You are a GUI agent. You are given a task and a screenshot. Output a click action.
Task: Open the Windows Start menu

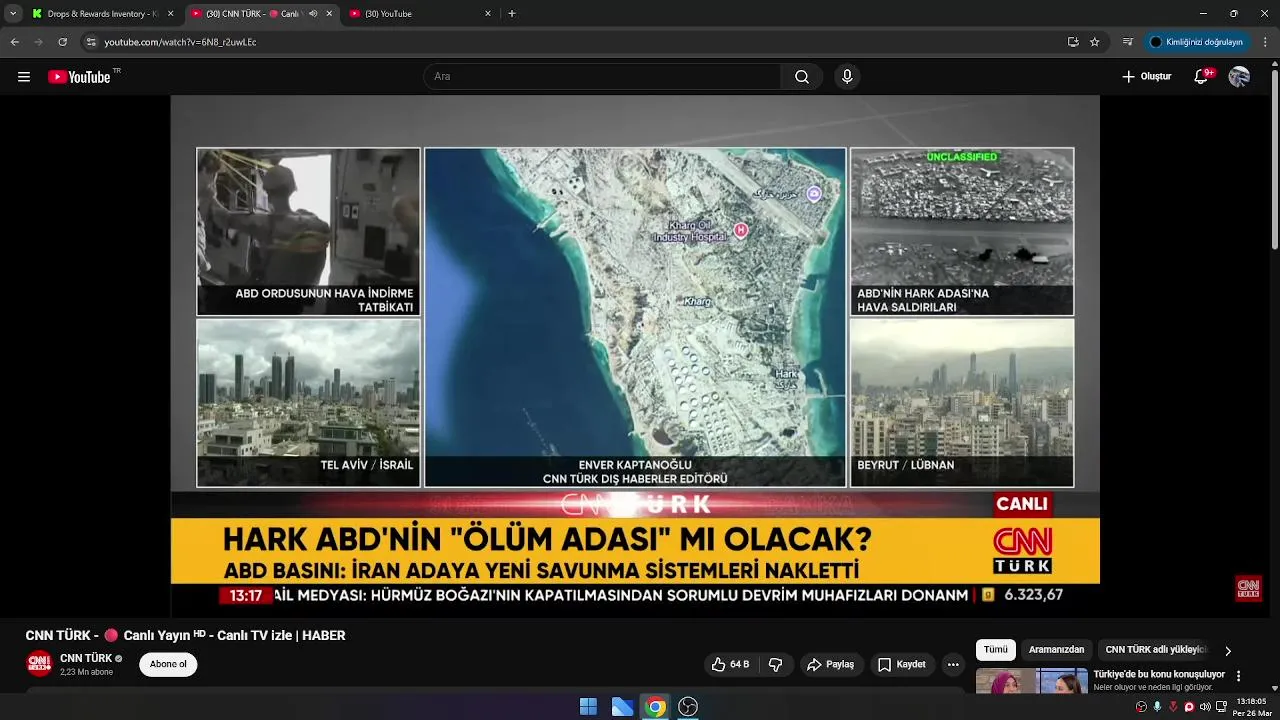tap(588, 707)
